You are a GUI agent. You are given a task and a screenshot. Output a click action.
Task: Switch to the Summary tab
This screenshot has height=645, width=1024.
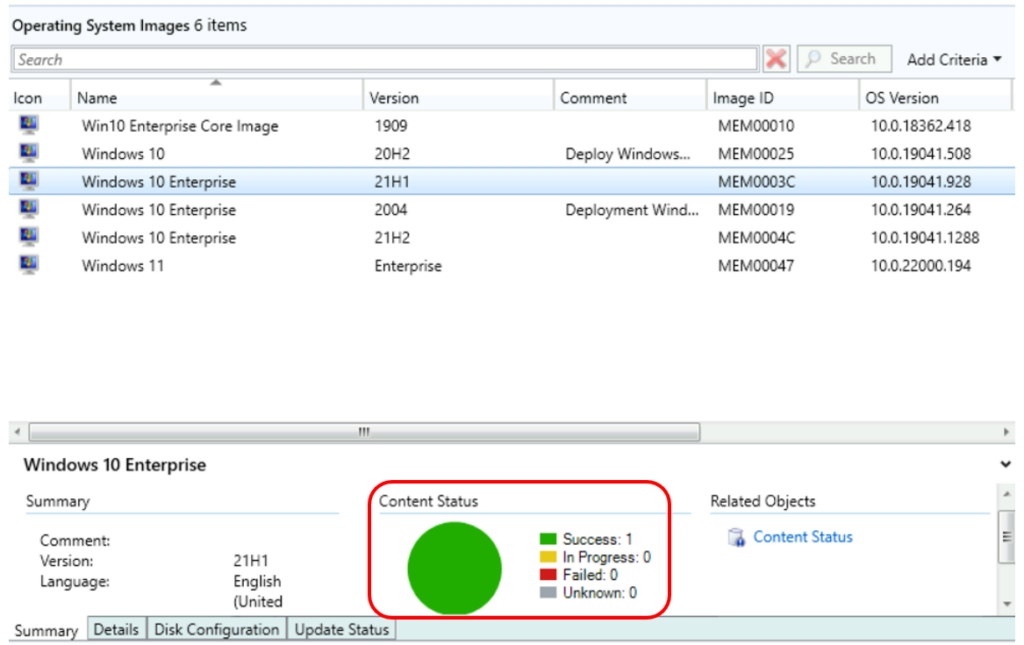46,631
